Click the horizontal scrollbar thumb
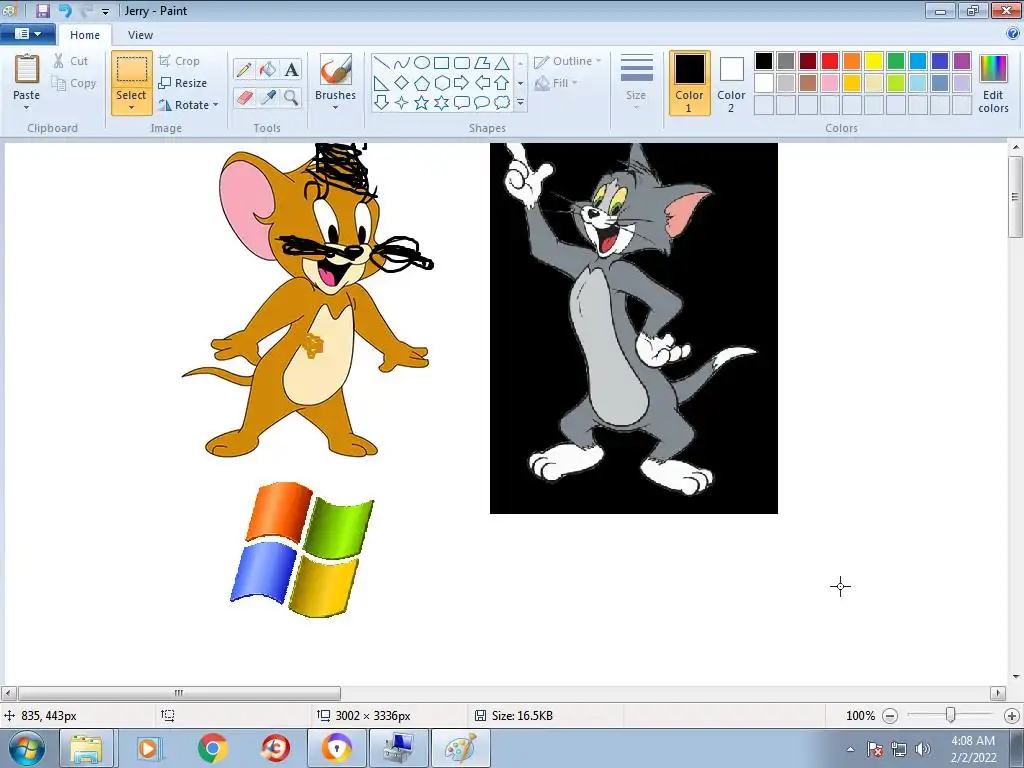1024x768 pixels. click(179, 693)
